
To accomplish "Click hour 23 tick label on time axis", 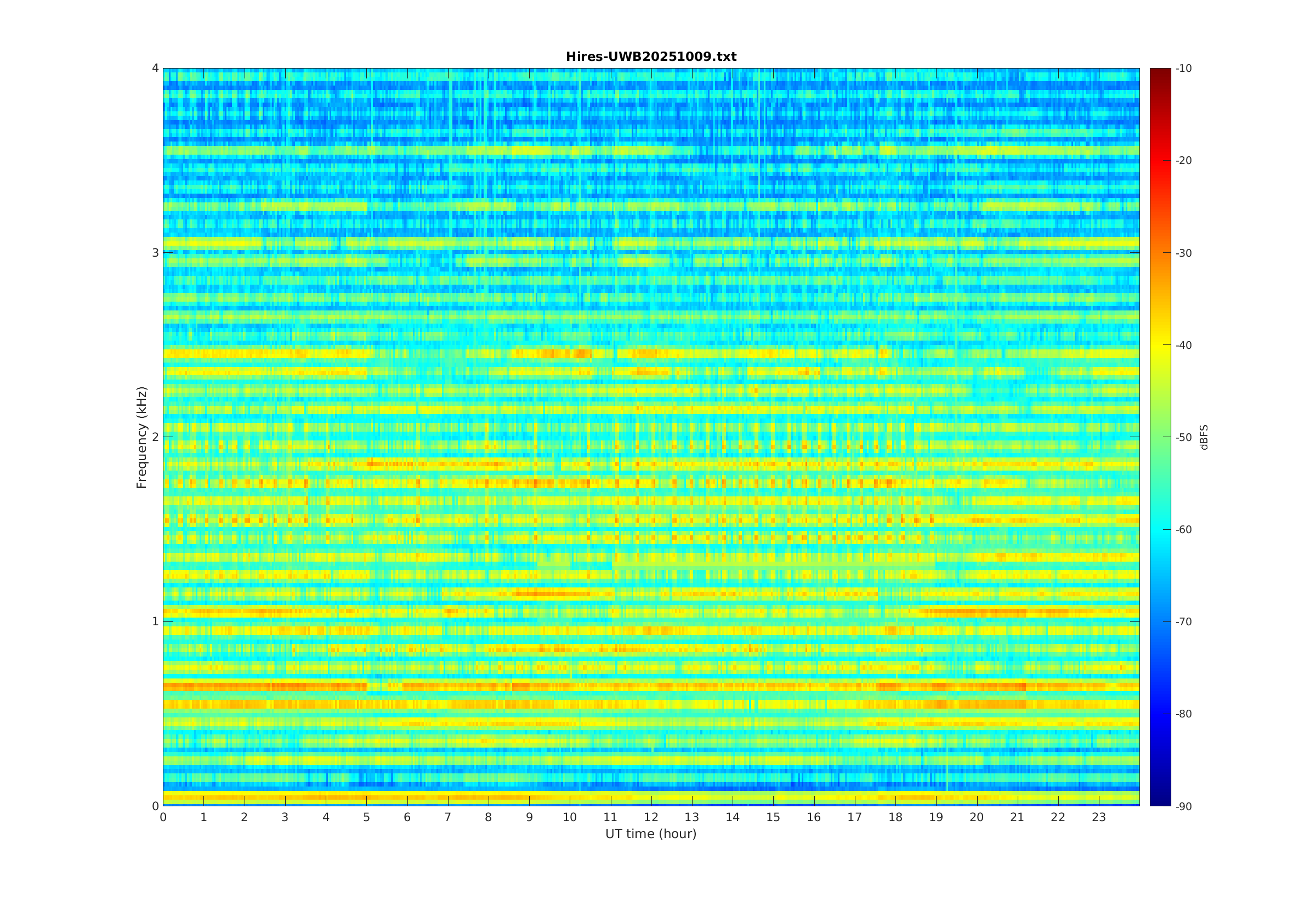I will coord(1099,818).
